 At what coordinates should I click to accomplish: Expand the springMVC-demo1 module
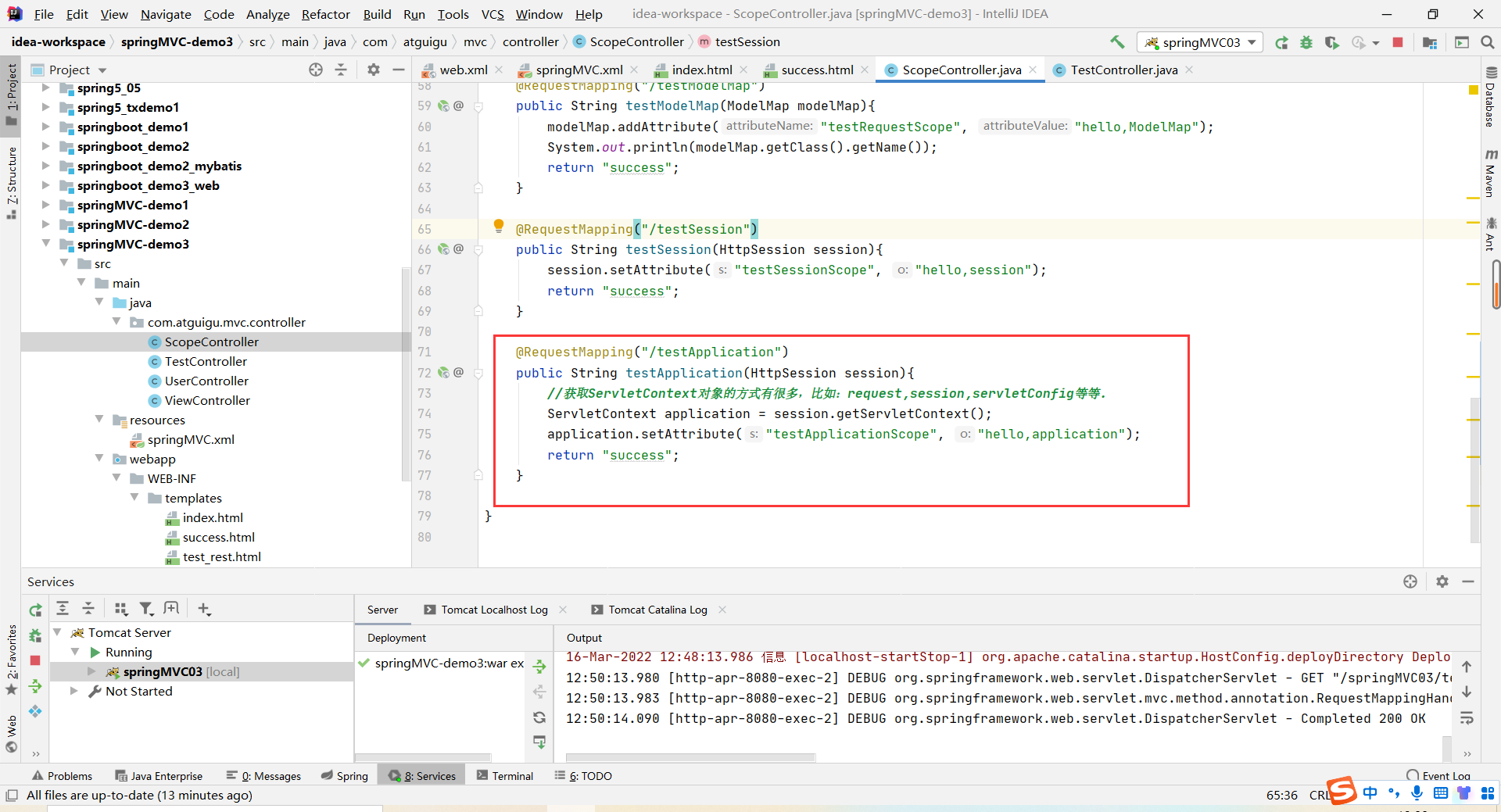pos(46,205)
